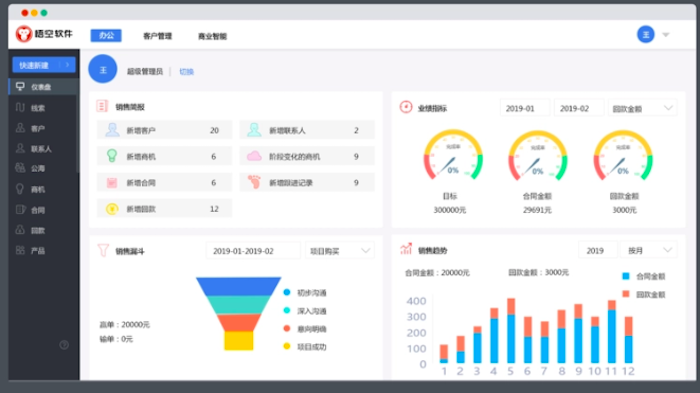Click the 阶段变化的商机 pink cloud icon

tap(254, 156)
